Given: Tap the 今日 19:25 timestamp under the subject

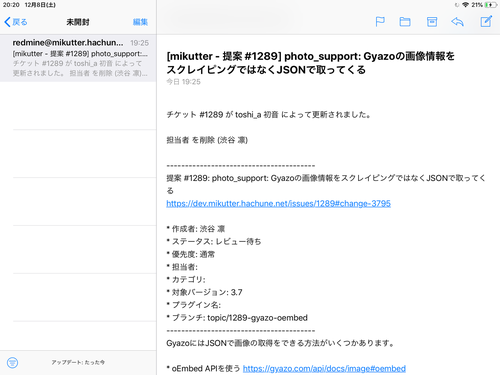Looking at the screenshot, I should [183, 82].
